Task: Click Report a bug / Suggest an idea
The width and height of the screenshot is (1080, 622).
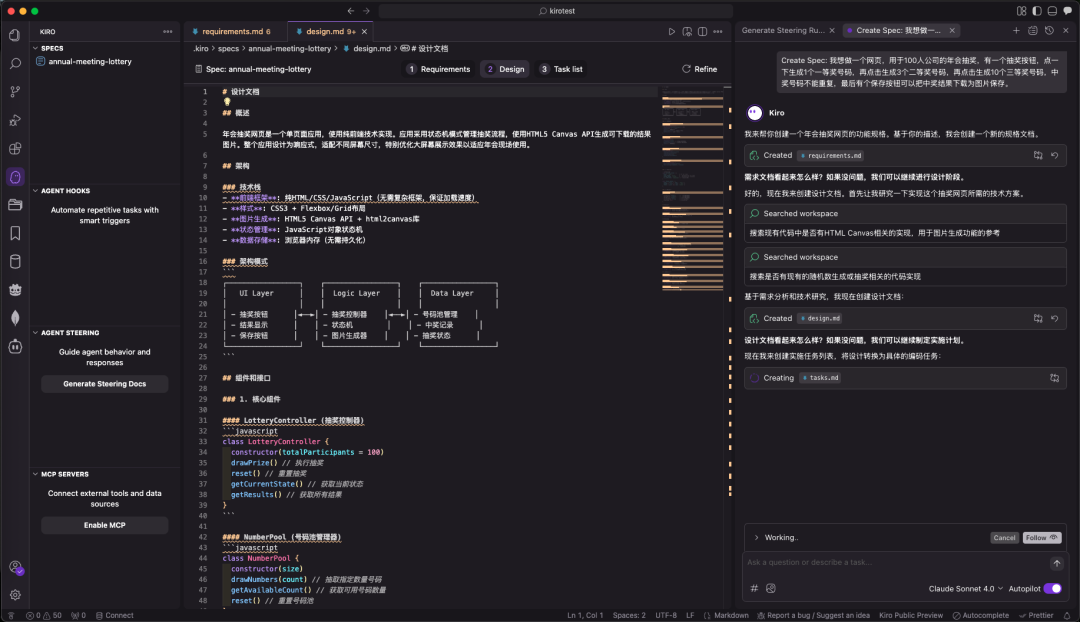Action: [x=813, y=615]
